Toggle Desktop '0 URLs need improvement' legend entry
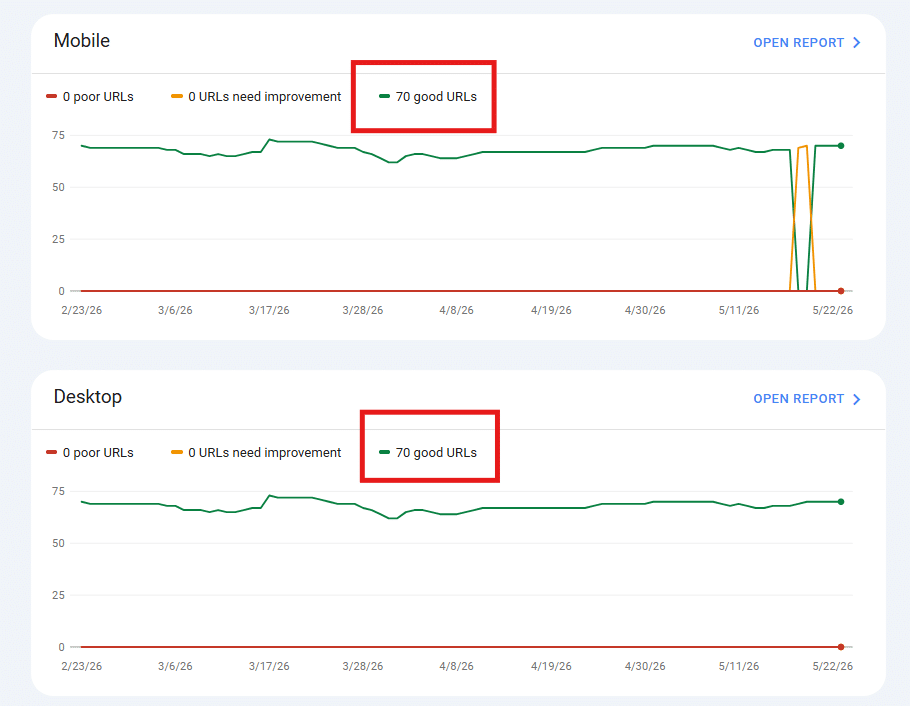Screen dimensions: 910x706 click(256, 452)
